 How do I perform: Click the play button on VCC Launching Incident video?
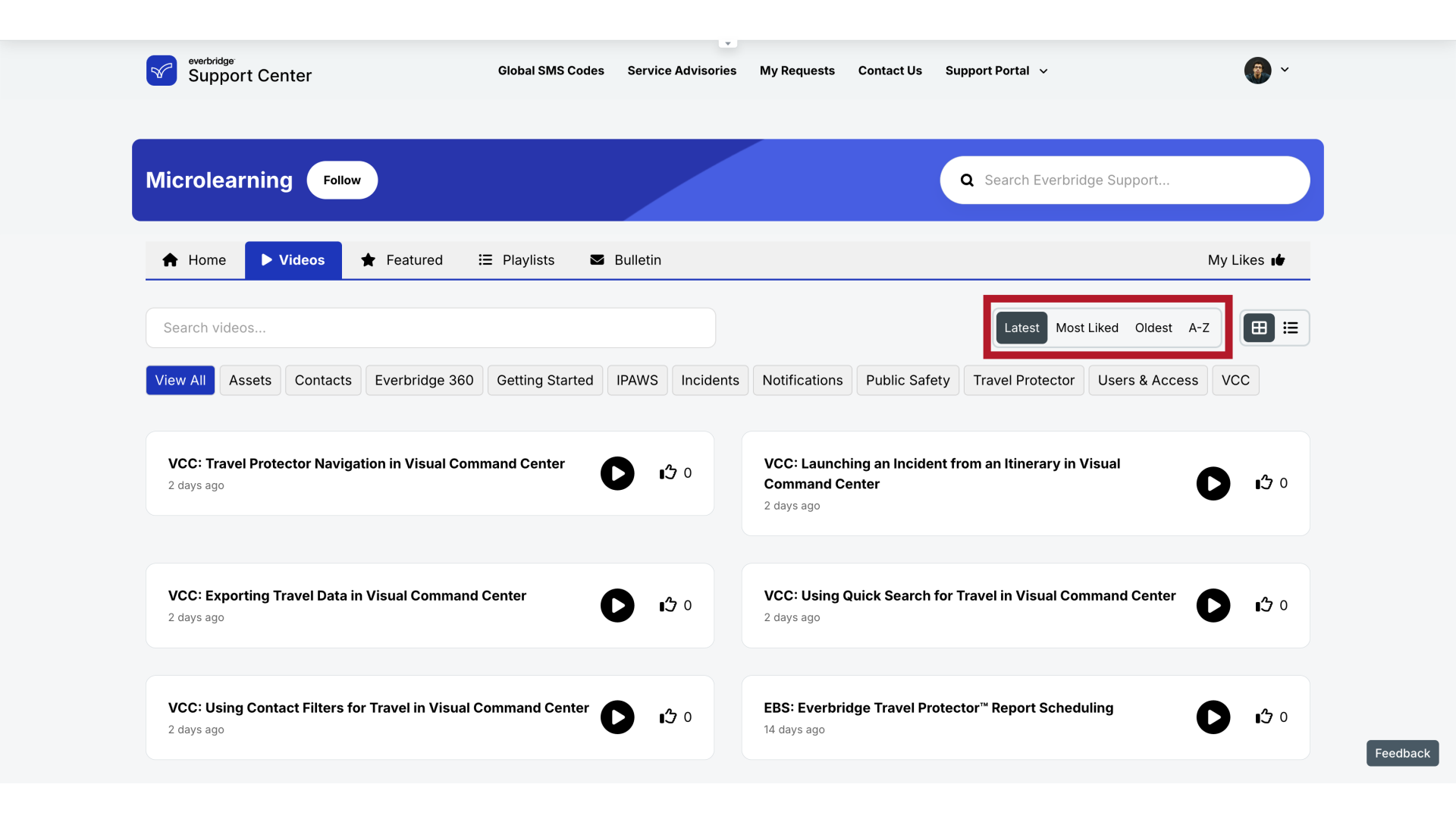coord(1213,483)
